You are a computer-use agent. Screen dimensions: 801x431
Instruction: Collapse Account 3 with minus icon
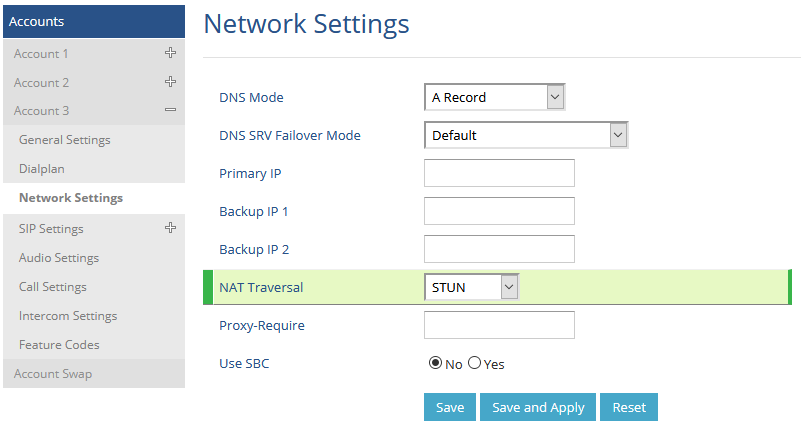click(x=171, y=110)
